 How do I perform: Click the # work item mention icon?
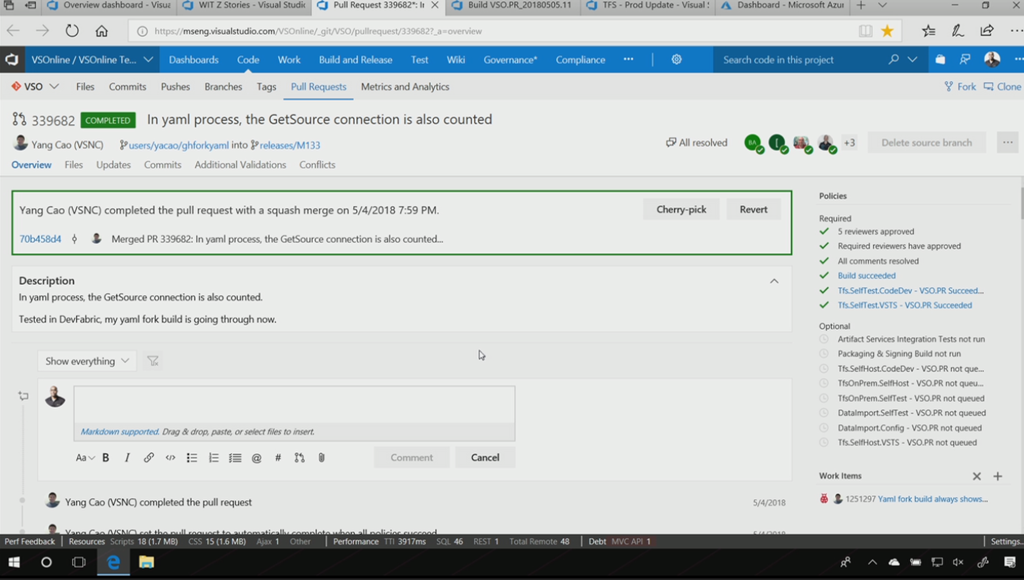coord(278,458)
